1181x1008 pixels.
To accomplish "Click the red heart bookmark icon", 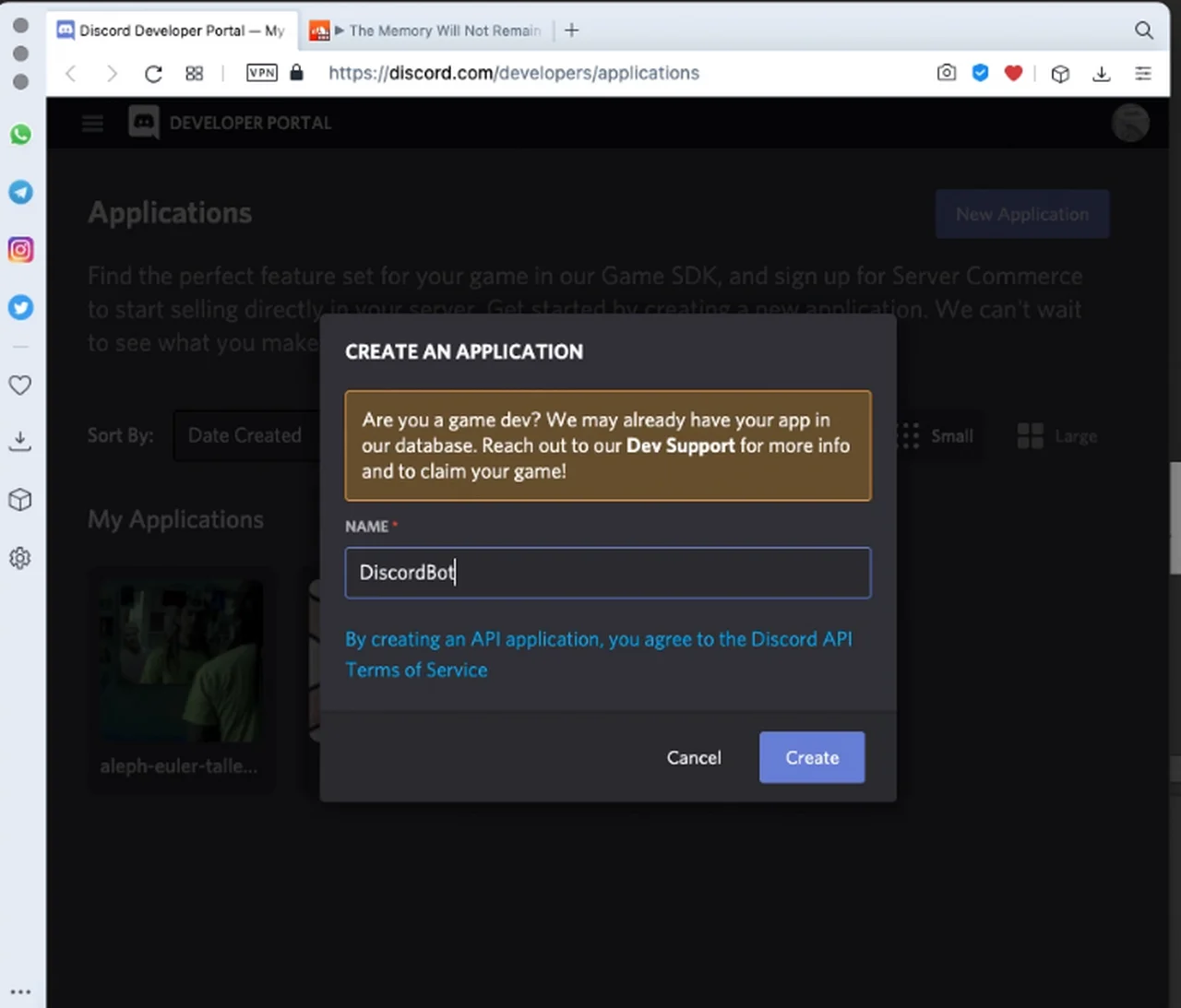I will (1013, 73).
